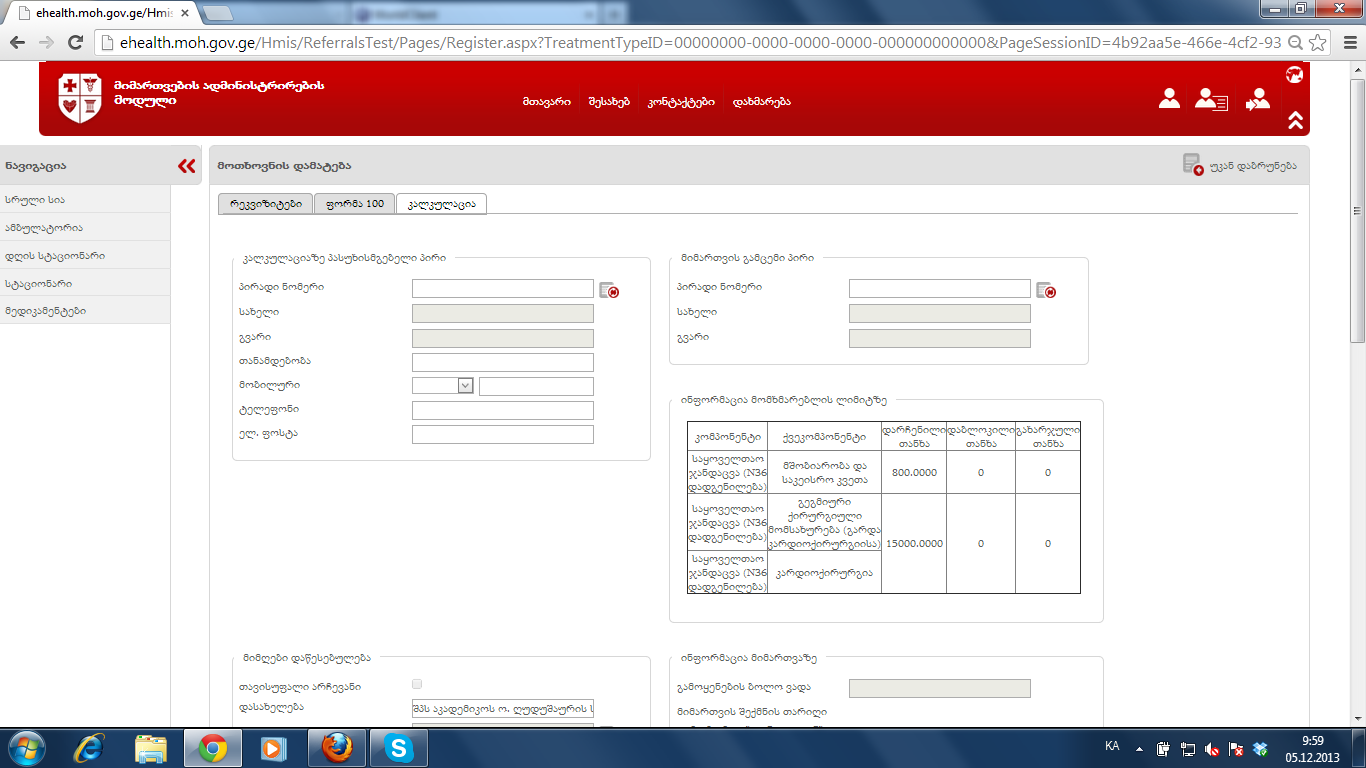Collapse the ნავიგაცია sidebar with red double arrows
This screenshot has height=768, width=1366.
point(186,166)
